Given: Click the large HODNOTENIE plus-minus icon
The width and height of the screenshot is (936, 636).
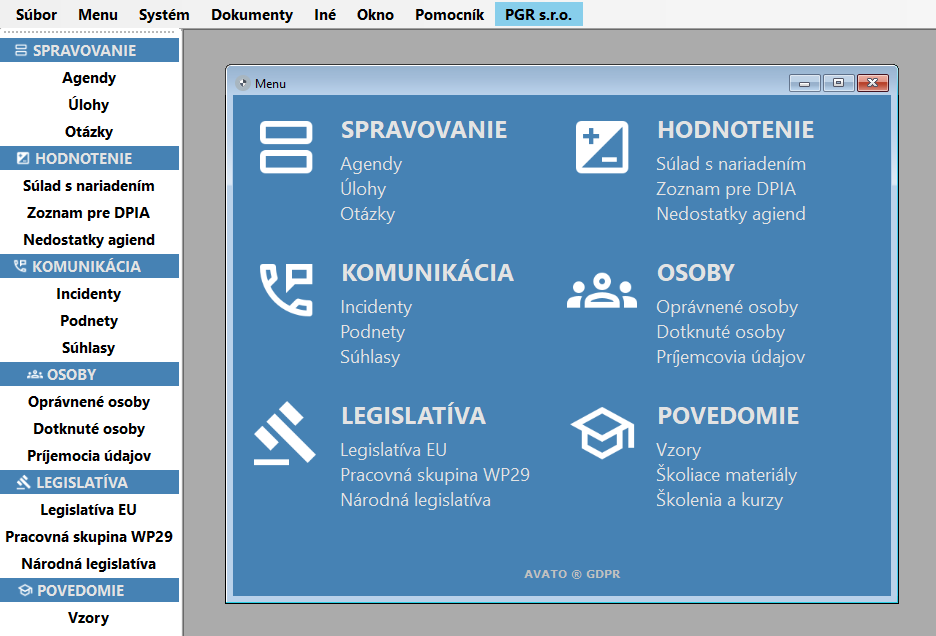Looking at the screenshot, I should coord(602,147).
